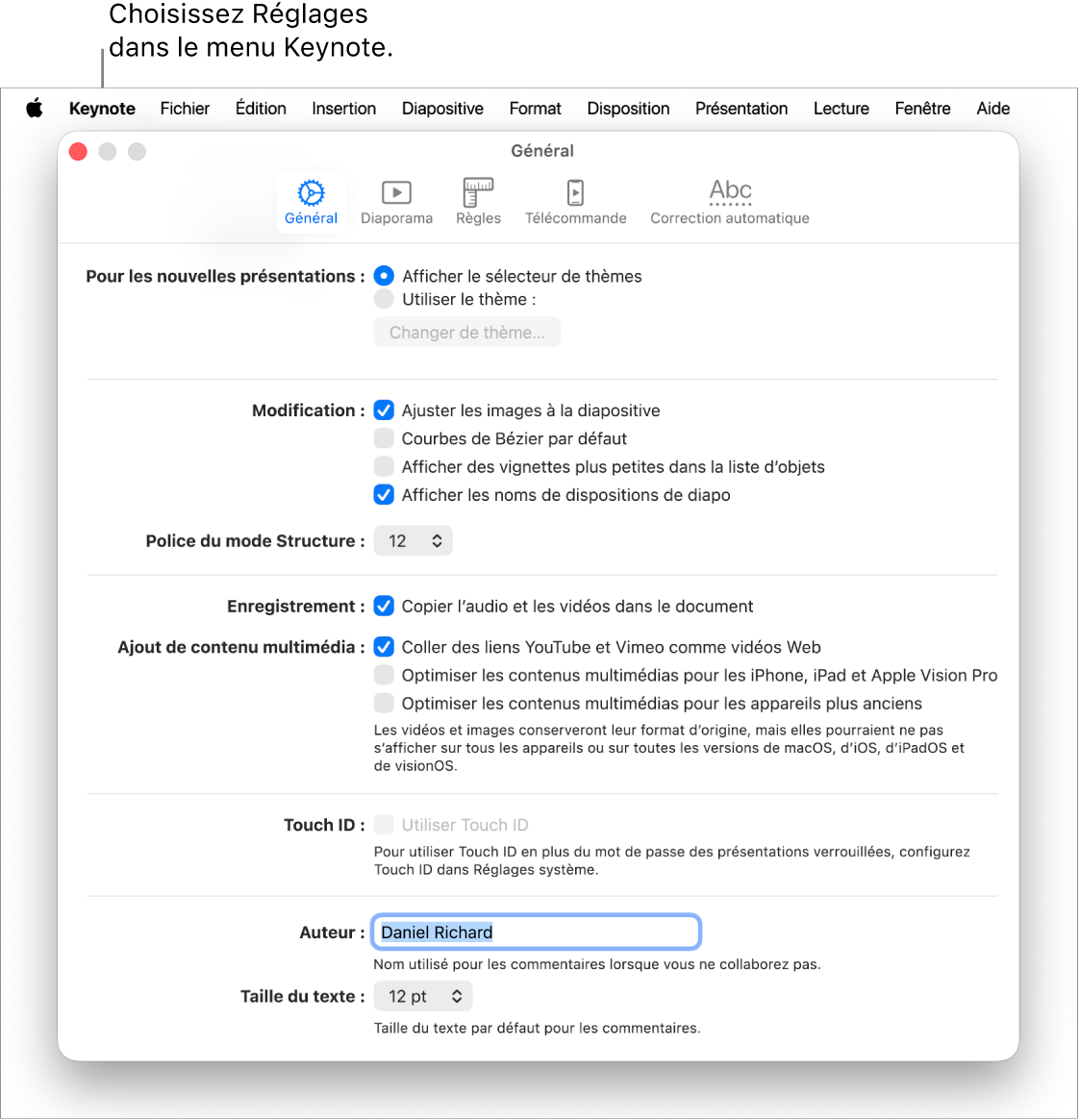Open the Aide menu
1080x1120 pixels.
992,109
